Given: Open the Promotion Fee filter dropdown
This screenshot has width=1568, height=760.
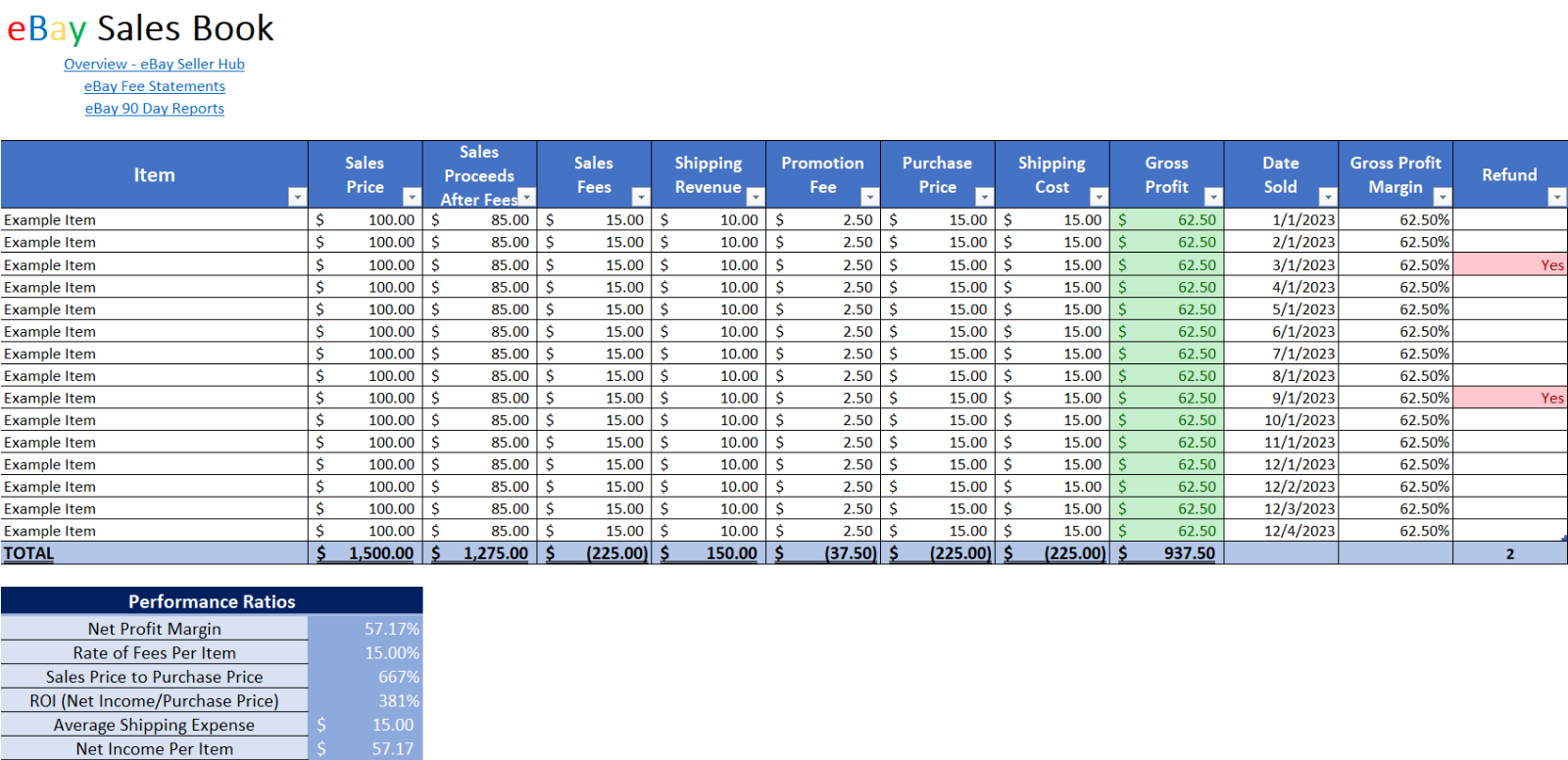Looking at the screenshot, I should click(x=870, y=197).
